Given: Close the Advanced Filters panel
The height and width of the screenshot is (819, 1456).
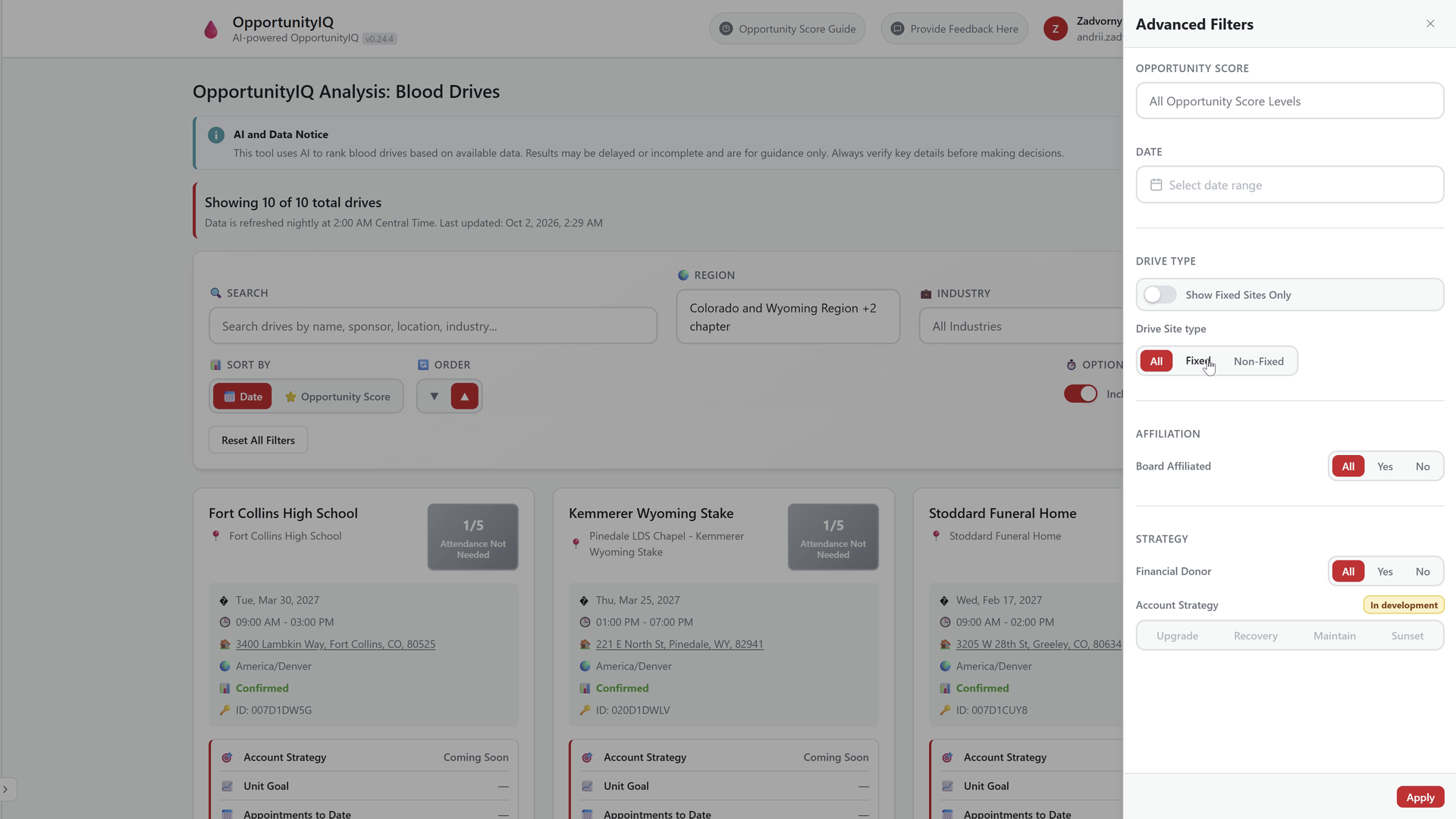Looking at the screenshot, I should tap(1430, 24).
